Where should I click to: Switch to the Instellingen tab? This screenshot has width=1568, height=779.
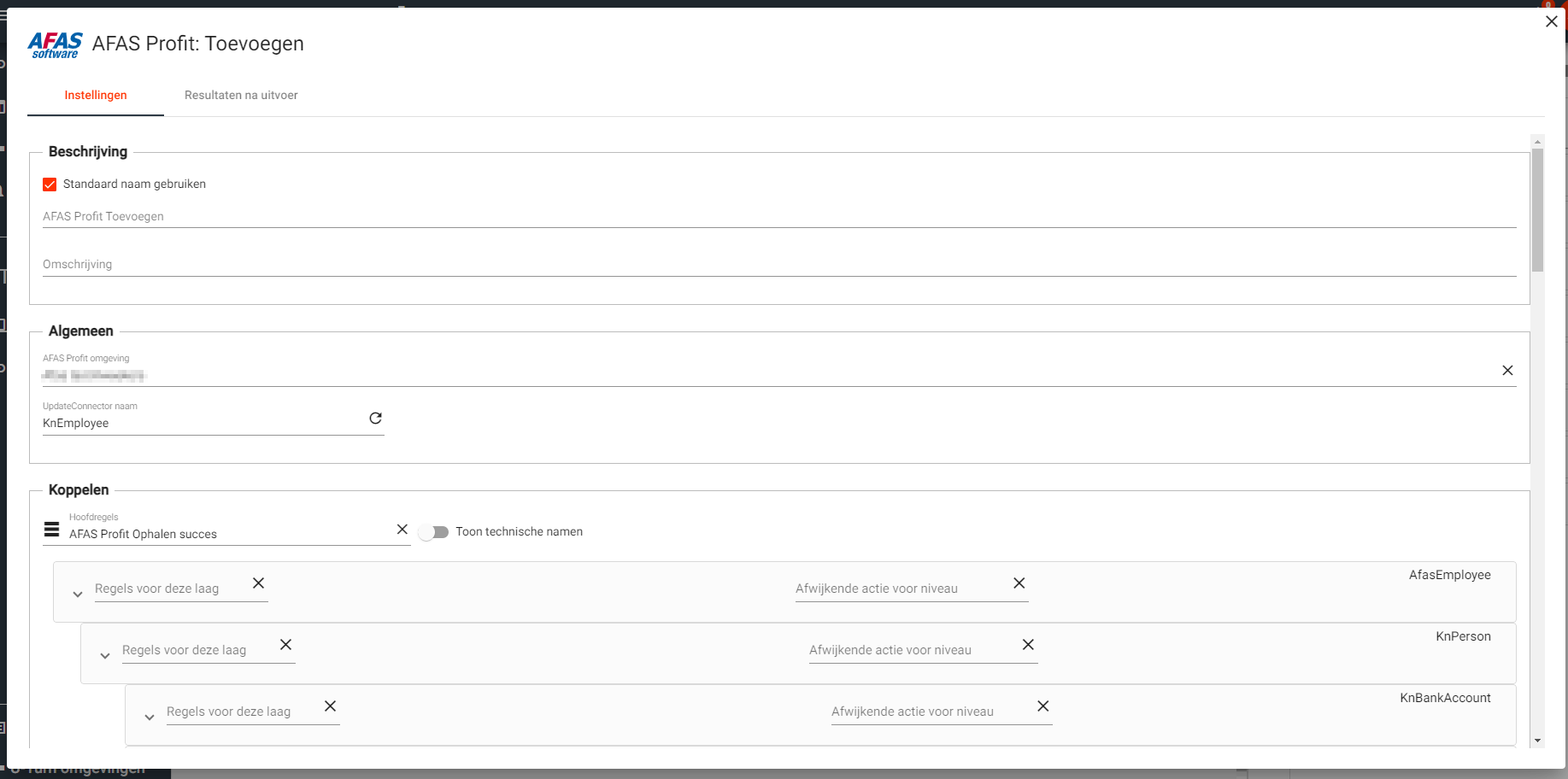(96, 96)
